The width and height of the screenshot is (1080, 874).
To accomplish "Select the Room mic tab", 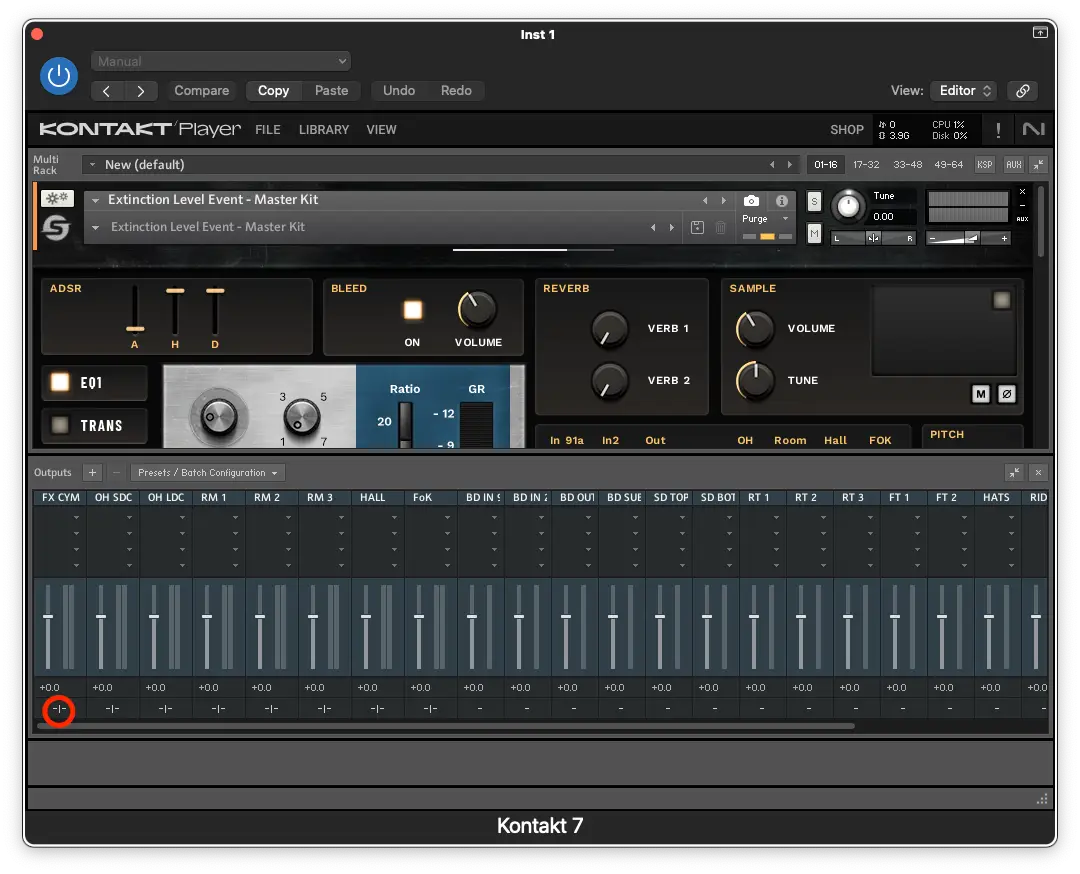I will [x=790, y=440].
